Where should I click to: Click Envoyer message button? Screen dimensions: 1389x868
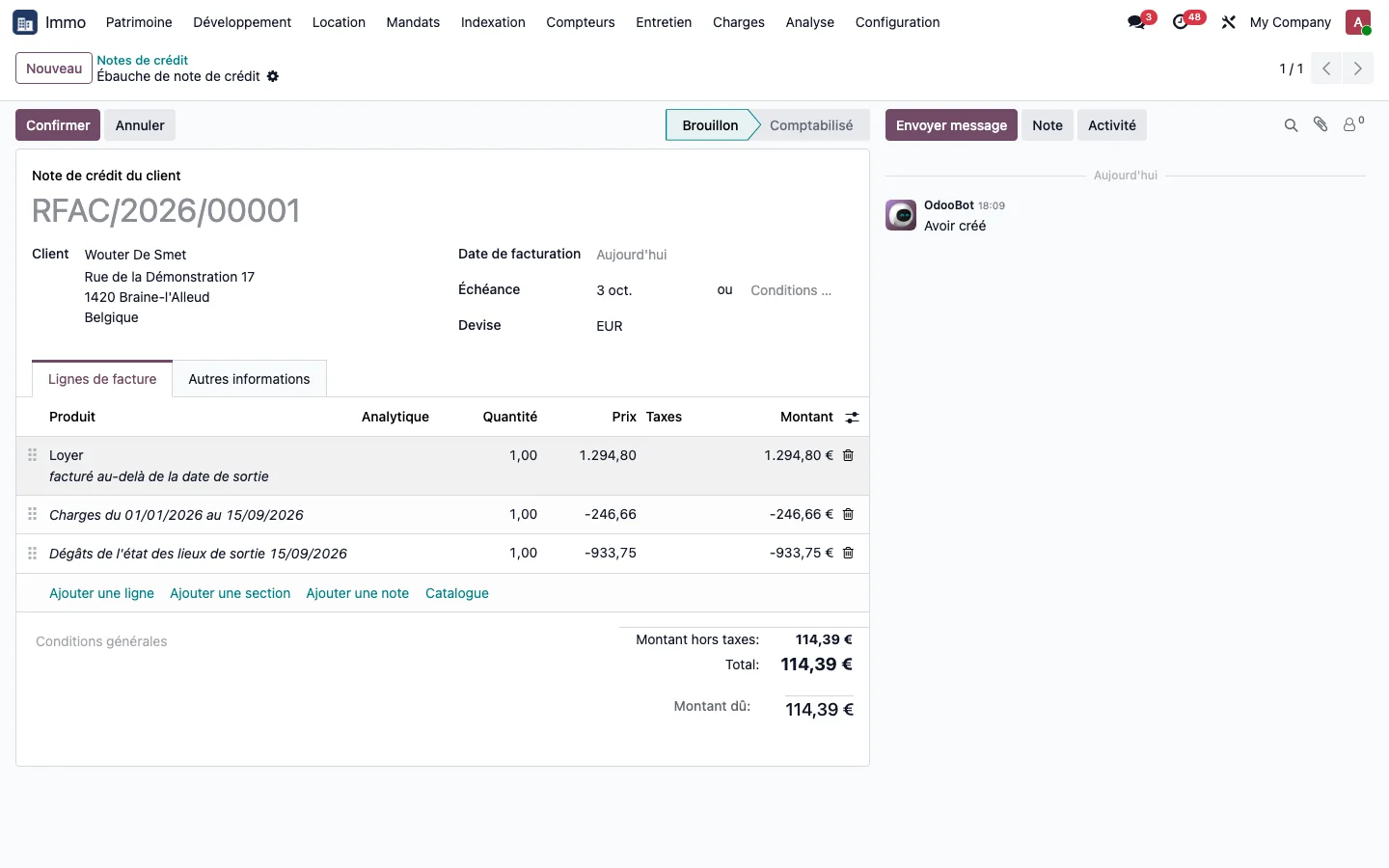[x=951, y=125]
